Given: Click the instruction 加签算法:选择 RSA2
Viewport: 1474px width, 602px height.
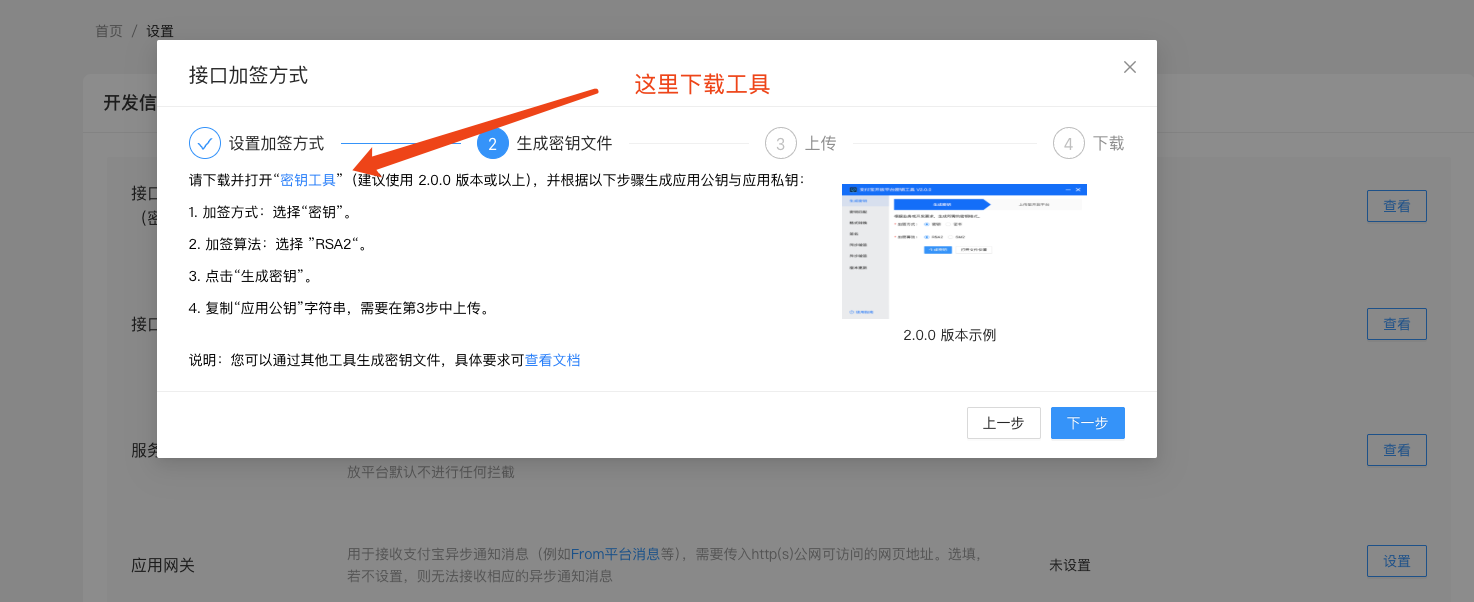Looking at the screenshot, I should pos(279,244).
